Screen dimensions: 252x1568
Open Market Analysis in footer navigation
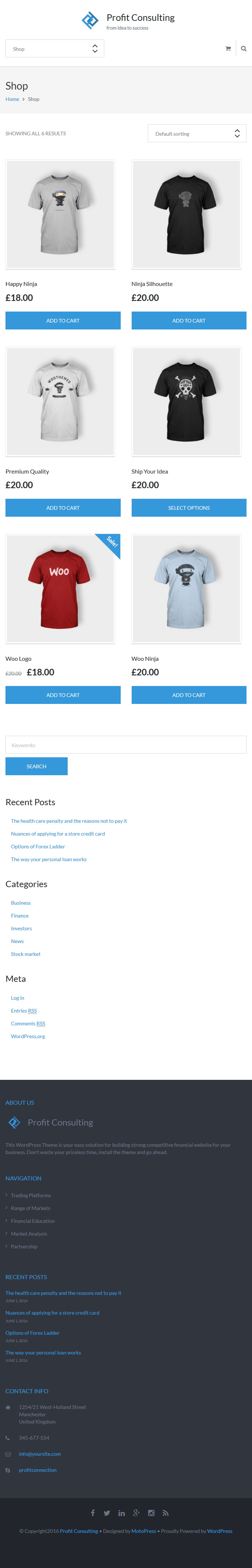click(29, 1234)
